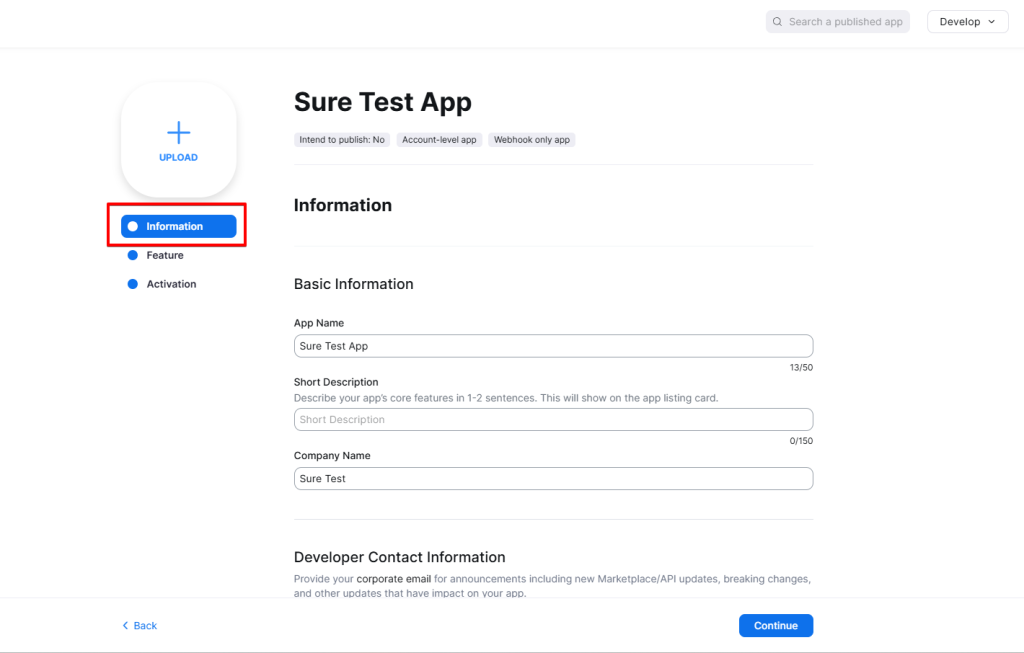Click the Back chevron arrow icon

(125, 626)
